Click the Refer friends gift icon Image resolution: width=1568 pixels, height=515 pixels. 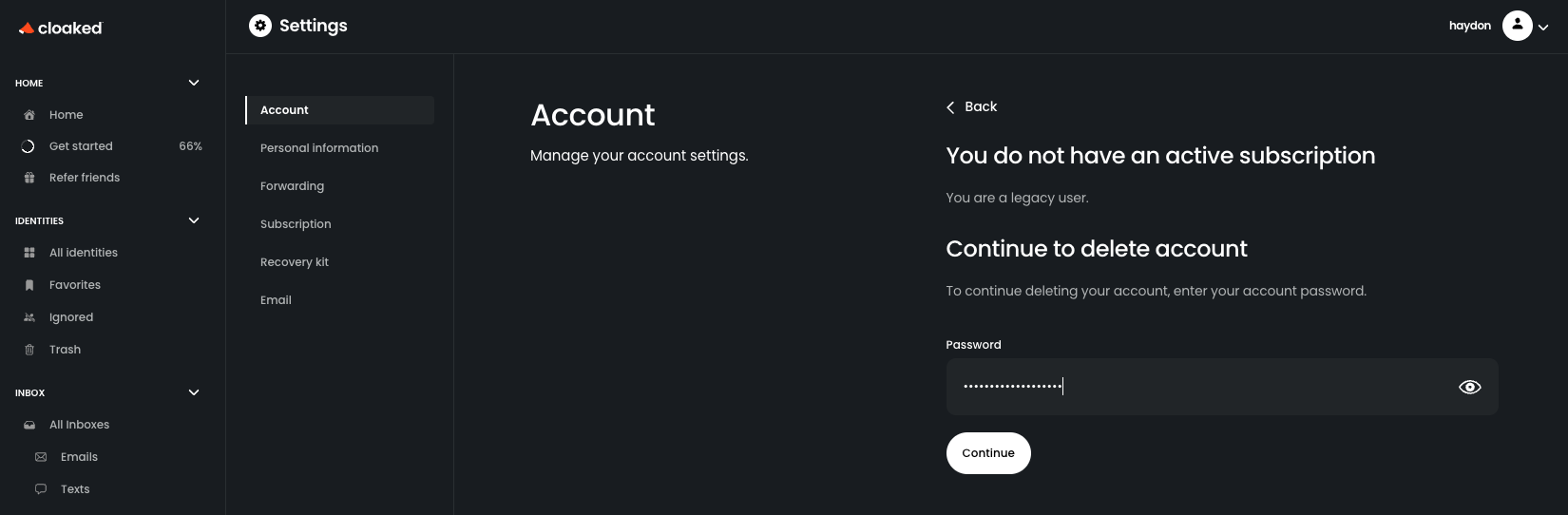tap(29, 178)
